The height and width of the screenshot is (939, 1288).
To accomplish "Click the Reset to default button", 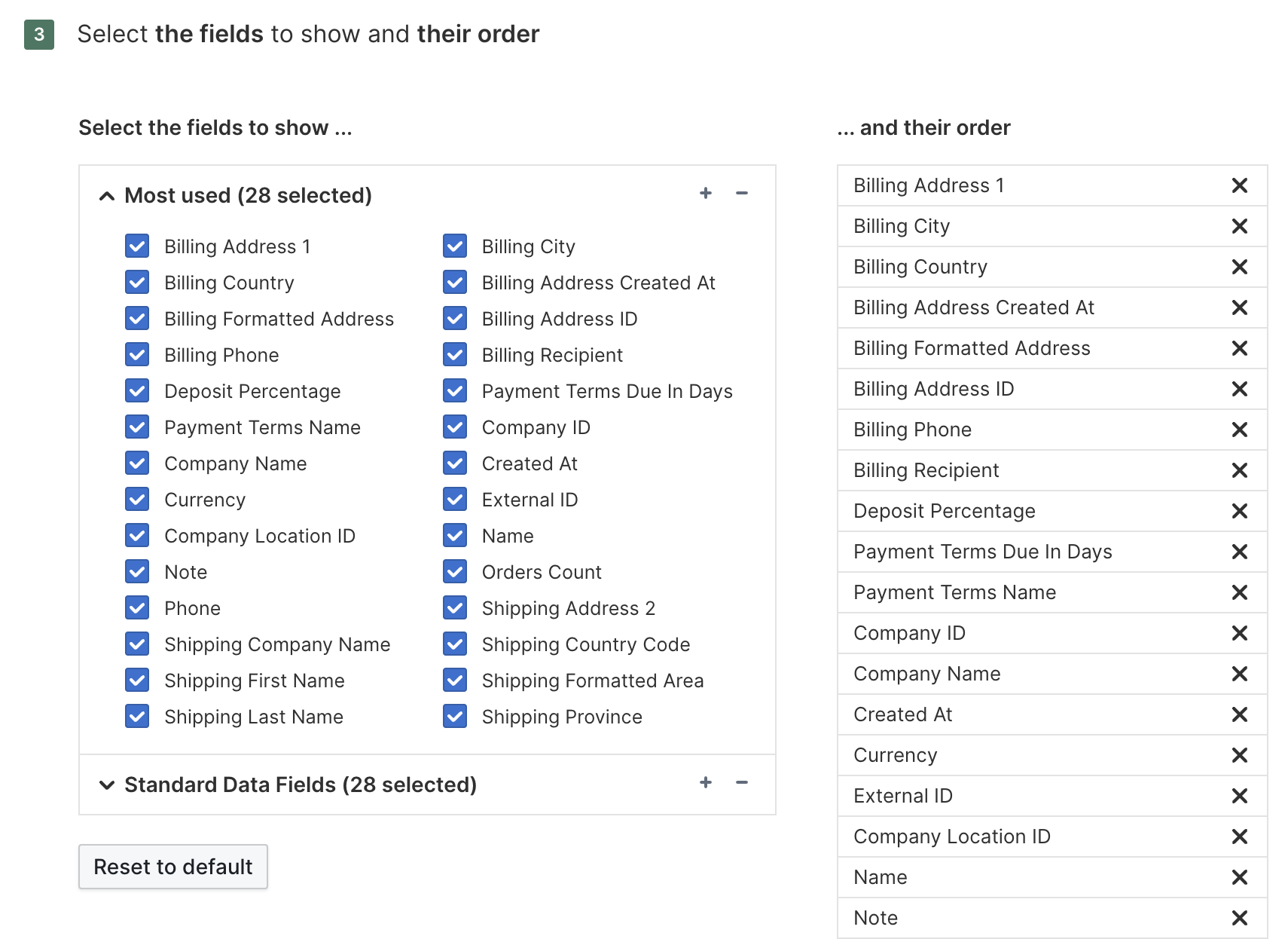I will pos(173,867).
